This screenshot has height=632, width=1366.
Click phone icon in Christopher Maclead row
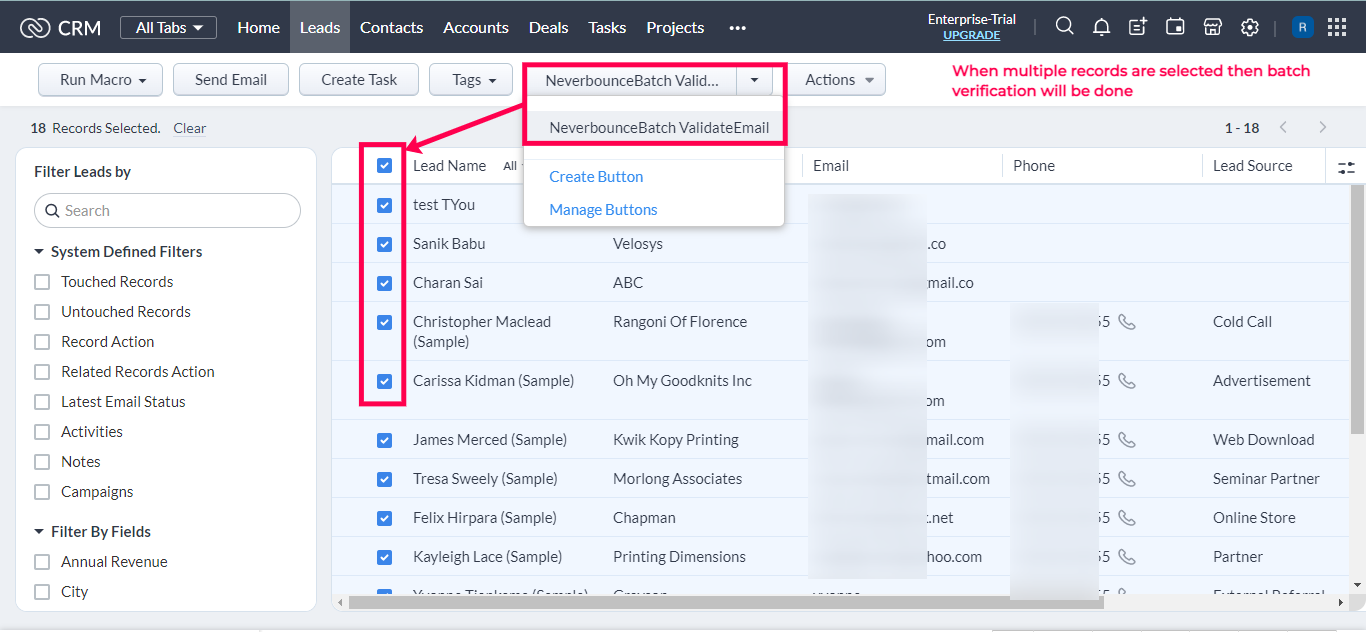[1127, 322]
